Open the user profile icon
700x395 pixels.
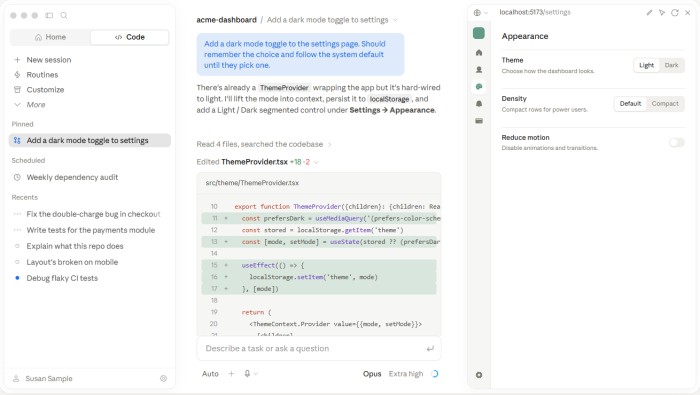479,70
